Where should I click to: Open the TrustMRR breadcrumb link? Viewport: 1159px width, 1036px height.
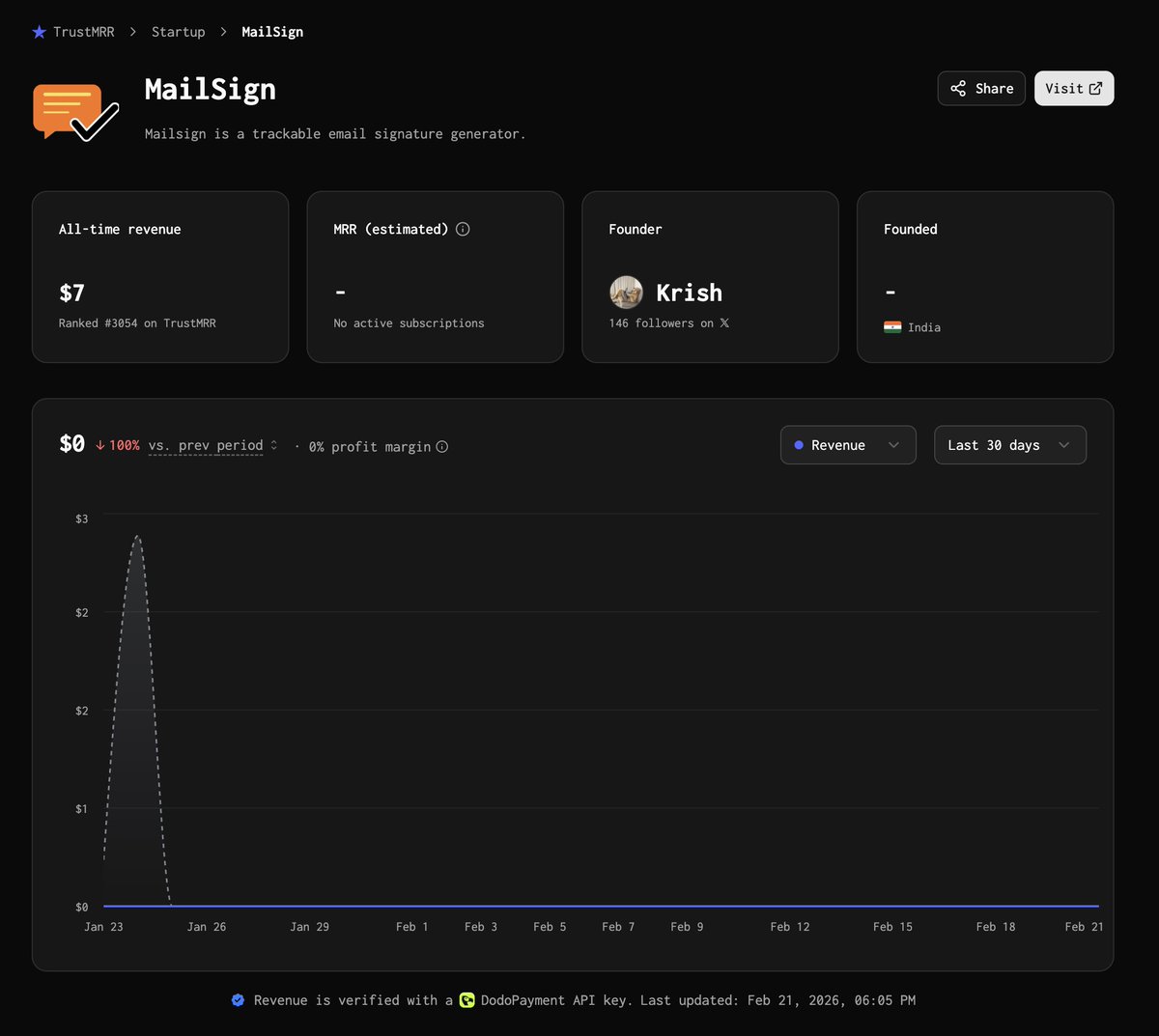tap(83, 32)
